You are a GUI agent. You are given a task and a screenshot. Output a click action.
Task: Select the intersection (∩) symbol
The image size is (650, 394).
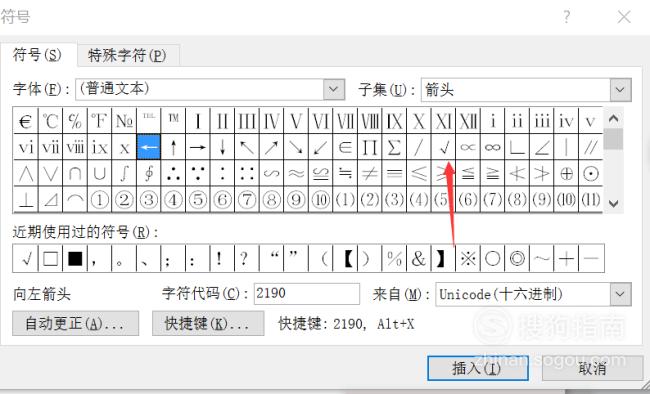click(75, 173)
